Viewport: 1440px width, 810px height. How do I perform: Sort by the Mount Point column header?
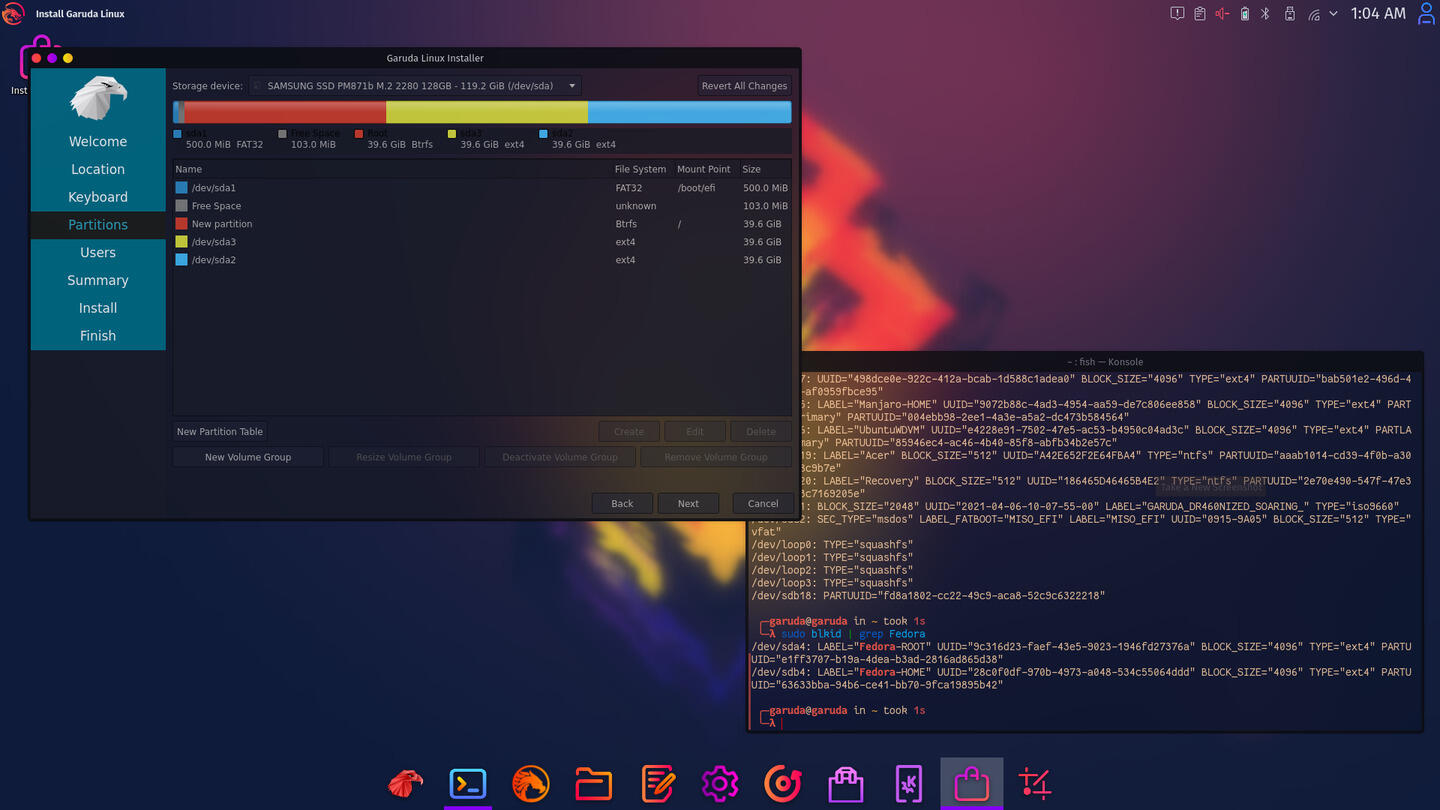704,169
